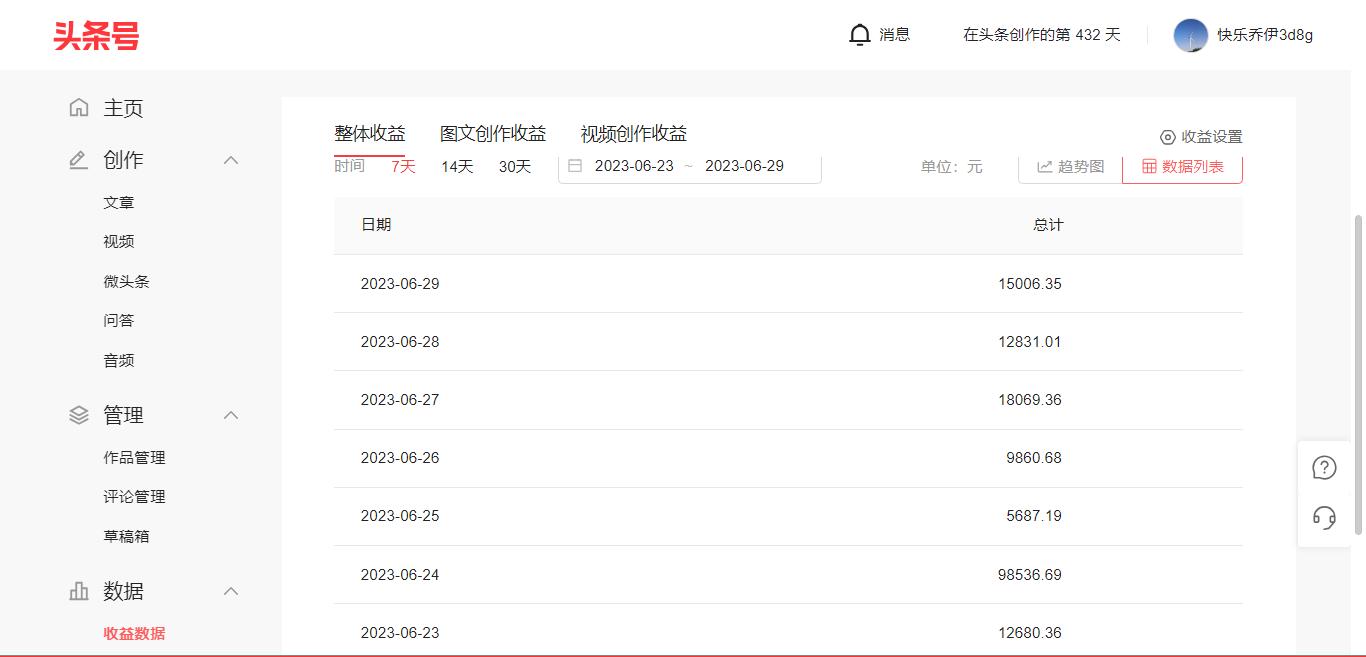Collapse the 管理 section
Screen dimensions: 1366x657
point(231,414)
